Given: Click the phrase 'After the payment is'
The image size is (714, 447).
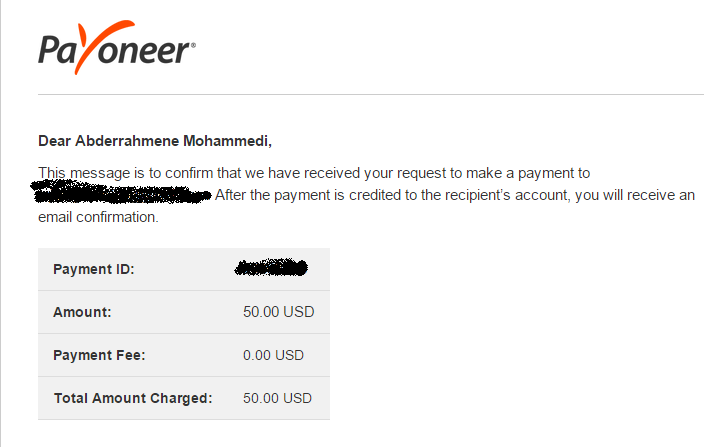Looking at the screenshot, I should click(x=280, y=195).
